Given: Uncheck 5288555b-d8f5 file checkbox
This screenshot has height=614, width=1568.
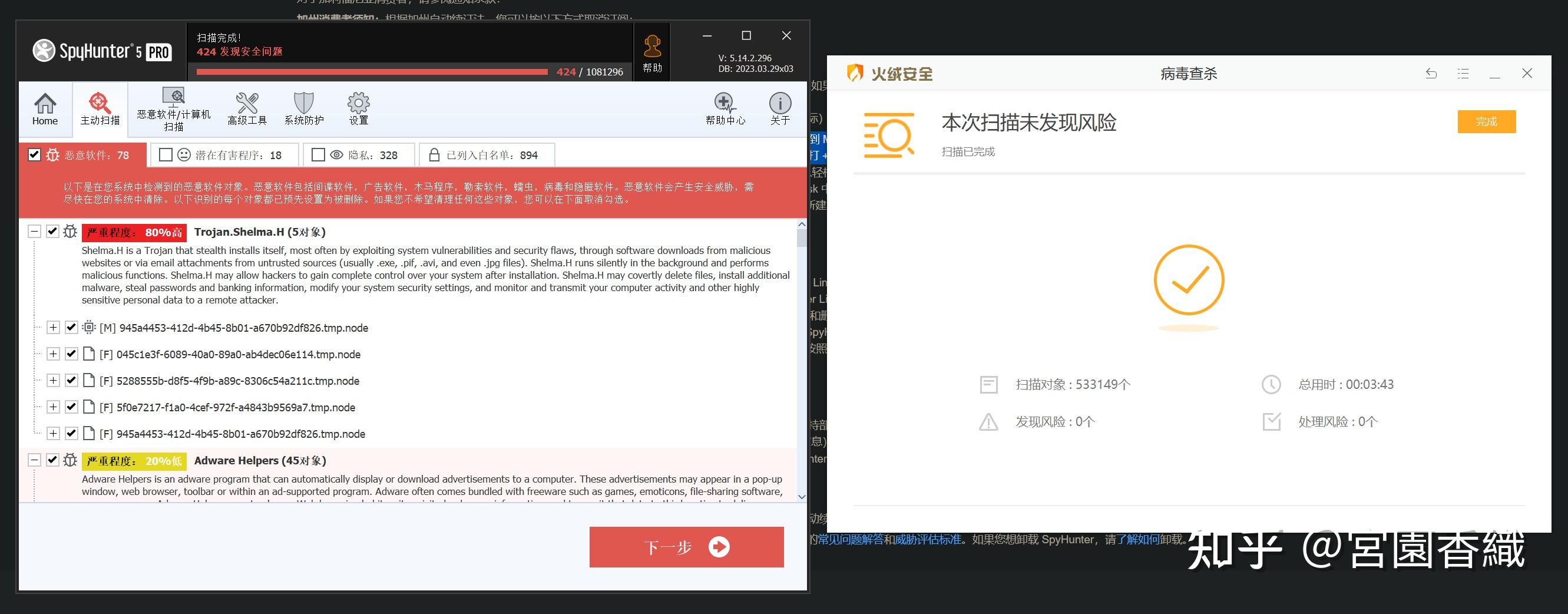Looking at the screenshot, I should 71,381.
